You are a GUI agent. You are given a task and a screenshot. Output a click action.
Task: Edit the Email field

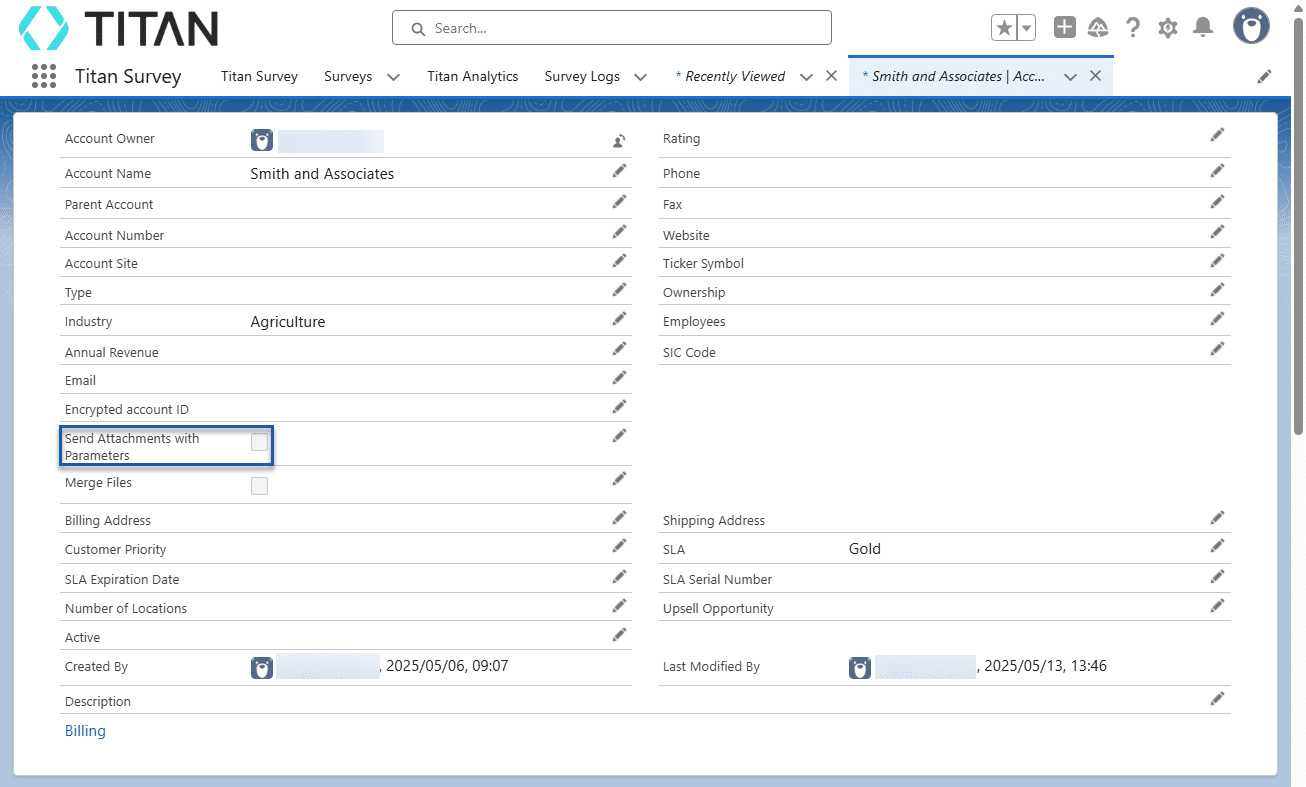619,378
